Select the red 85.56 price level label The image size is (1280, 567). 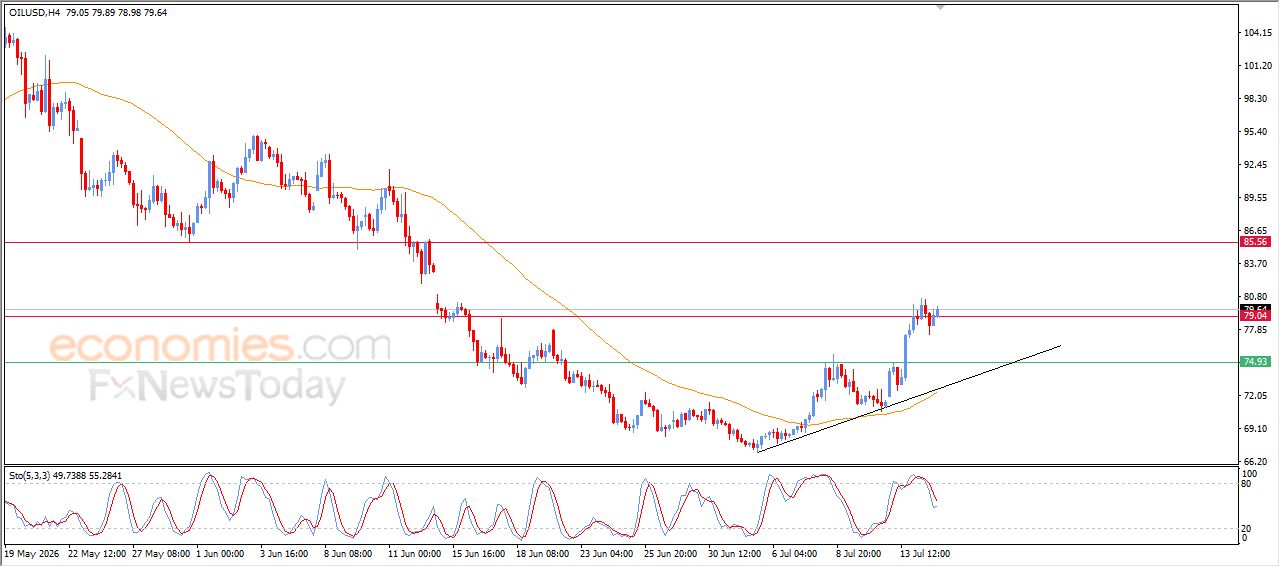click(1255, 242)
